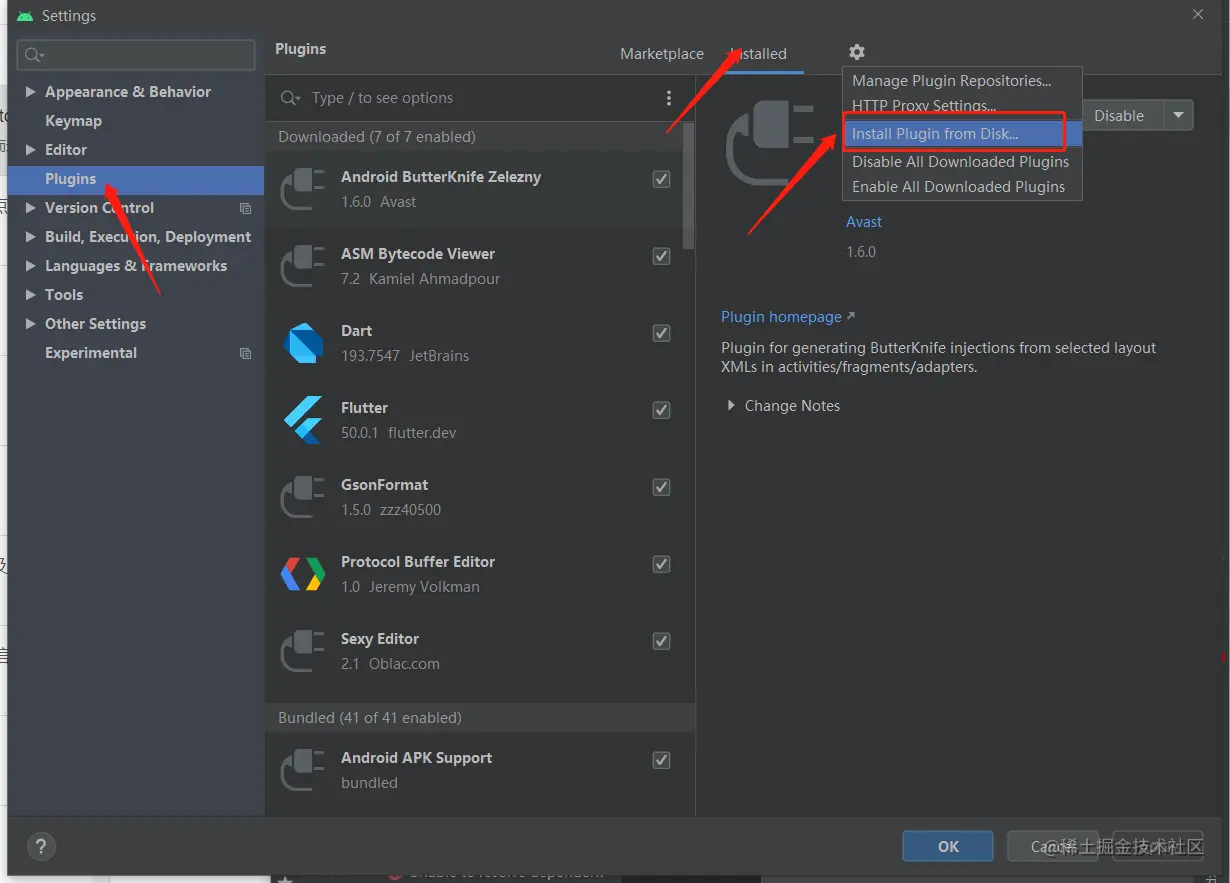Select the Protocol Buffer Editor name
1230x883 pixels.
click(x=418, y=562)
